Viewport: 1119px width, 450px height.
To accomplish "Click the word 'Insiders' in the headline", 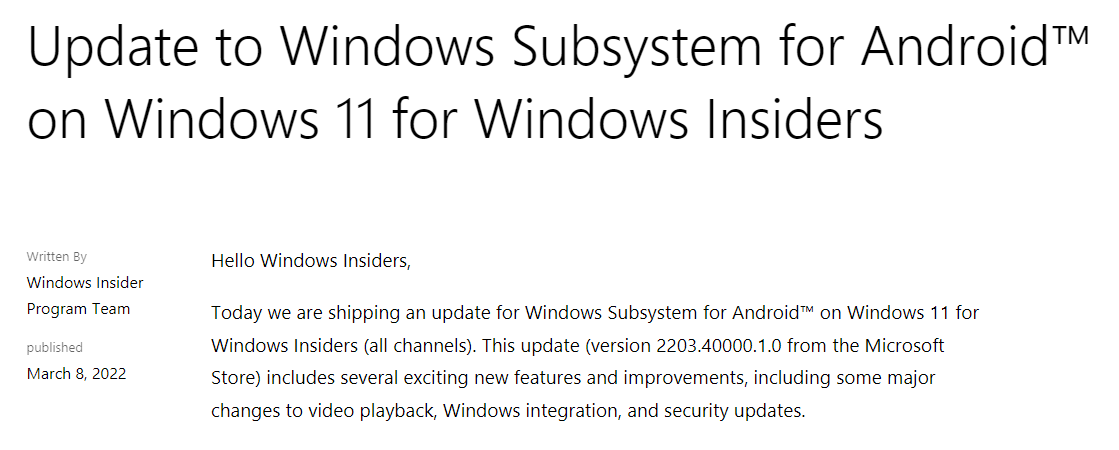I will [x=775, y=118].
